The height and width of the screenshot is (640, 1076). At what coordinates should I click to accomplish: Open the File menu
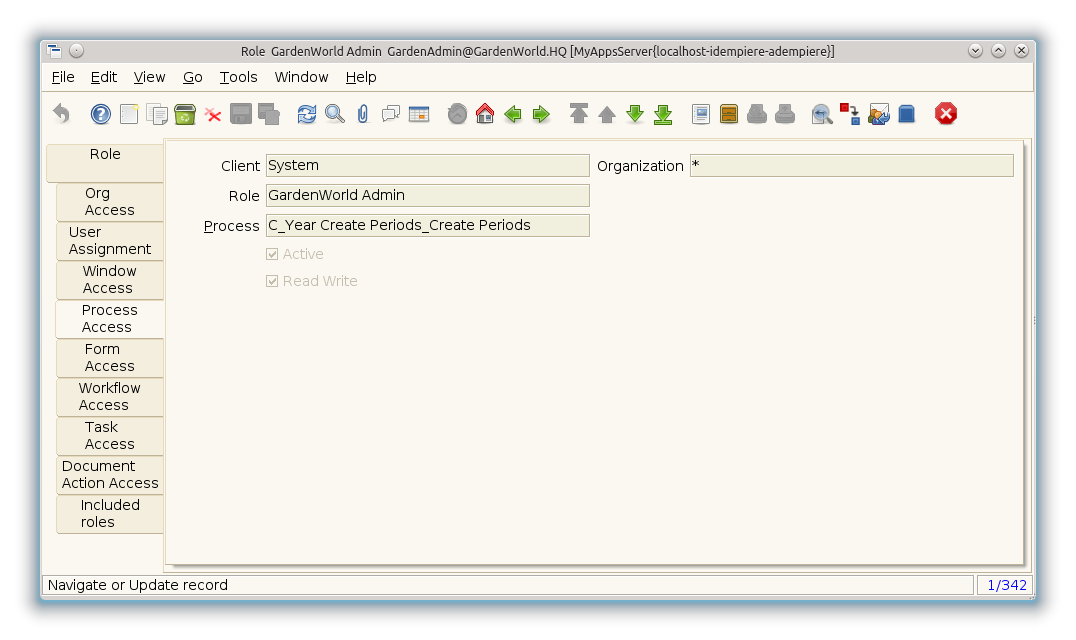62,77
